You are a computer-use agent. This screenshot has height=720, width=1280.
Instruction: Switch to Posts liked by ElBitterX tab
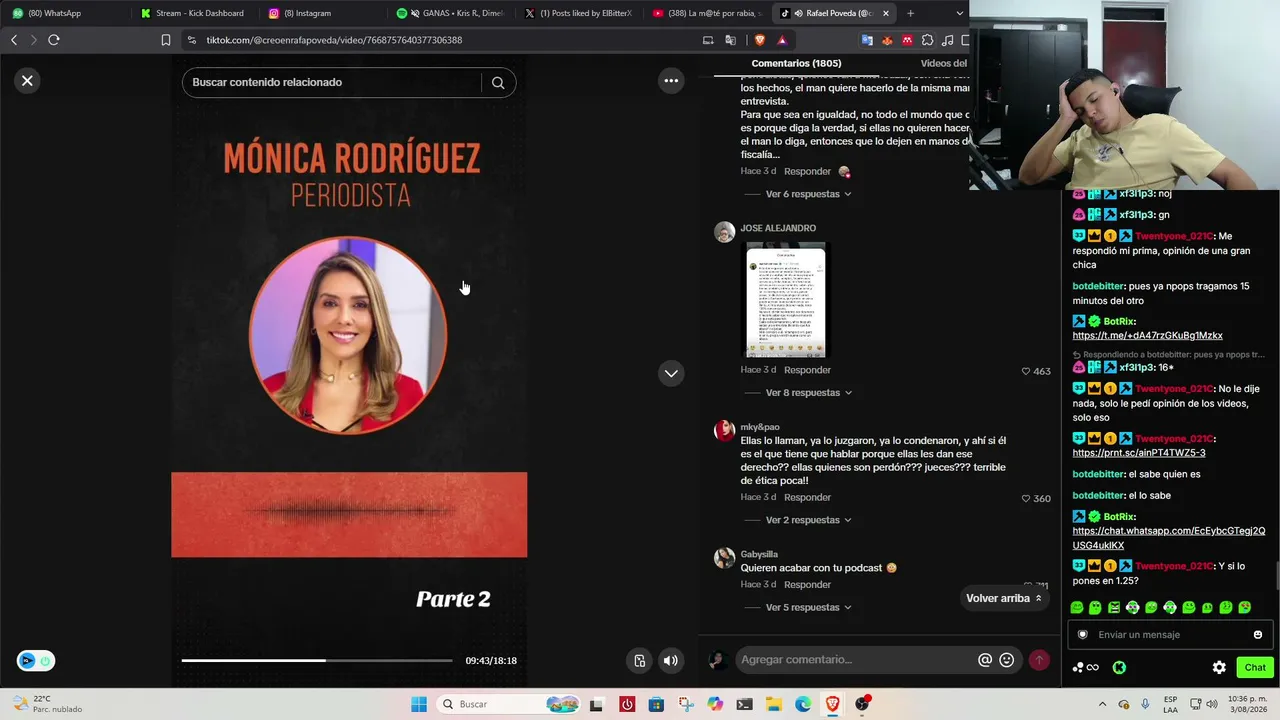click(x=578, y=13)
